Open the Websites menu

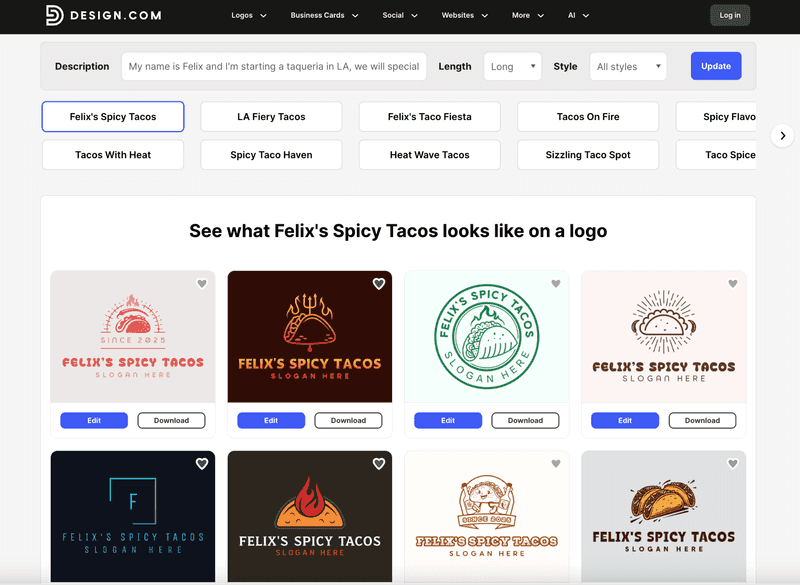(x=465, y=16)
